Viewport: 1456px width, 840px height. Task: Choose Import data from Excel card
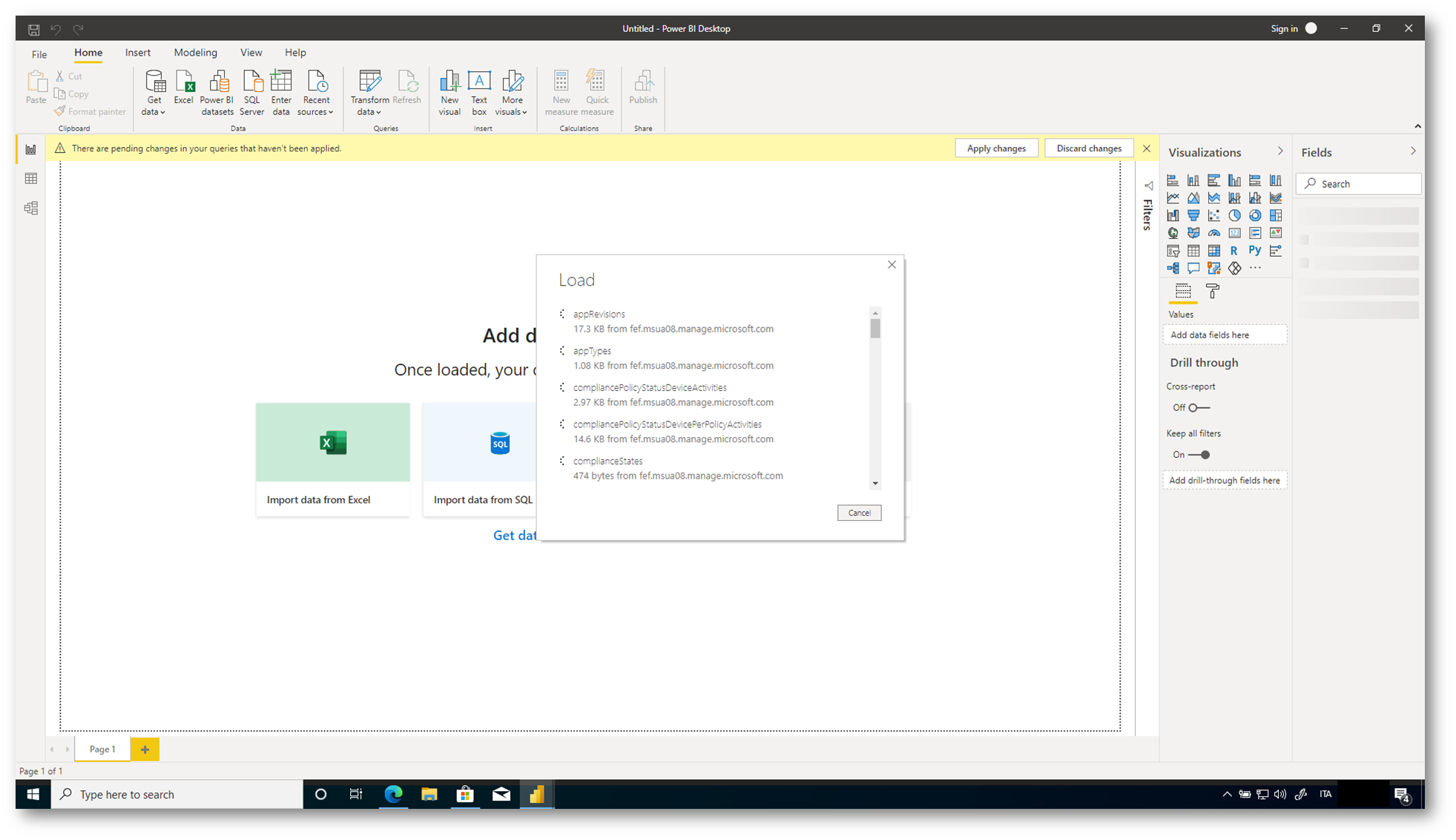333,459
